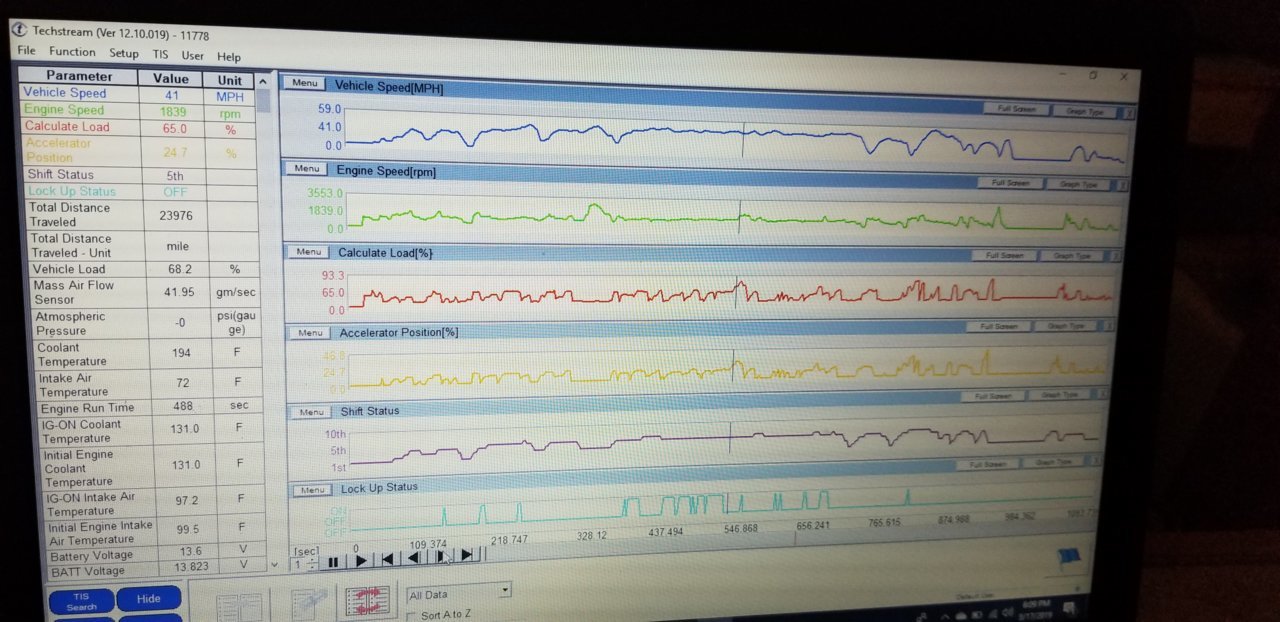Image resolution: width=1280 pixels, height=622 pixels.
Task: Select the Lock Up Status parameter row
Action: click(x=141, y=192)
